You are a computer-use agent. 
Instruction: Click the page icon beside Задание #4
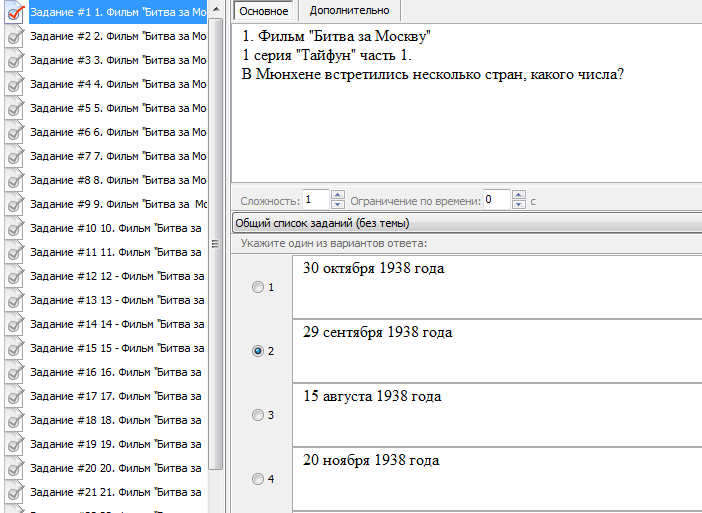point(14,84)
